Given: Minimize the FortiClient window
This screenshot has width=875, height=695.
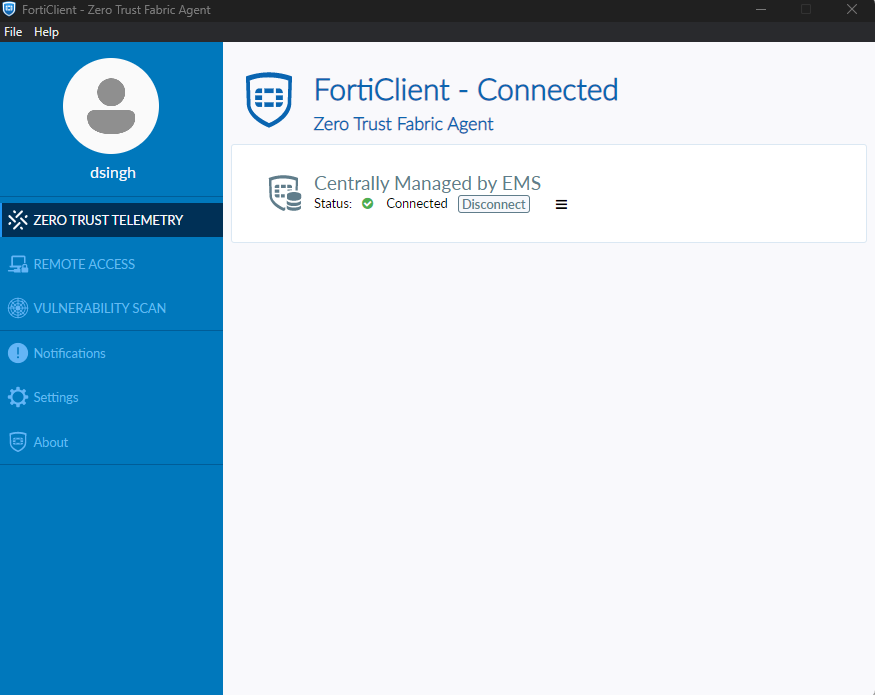Looking at the screenshot, I should 761,9.
